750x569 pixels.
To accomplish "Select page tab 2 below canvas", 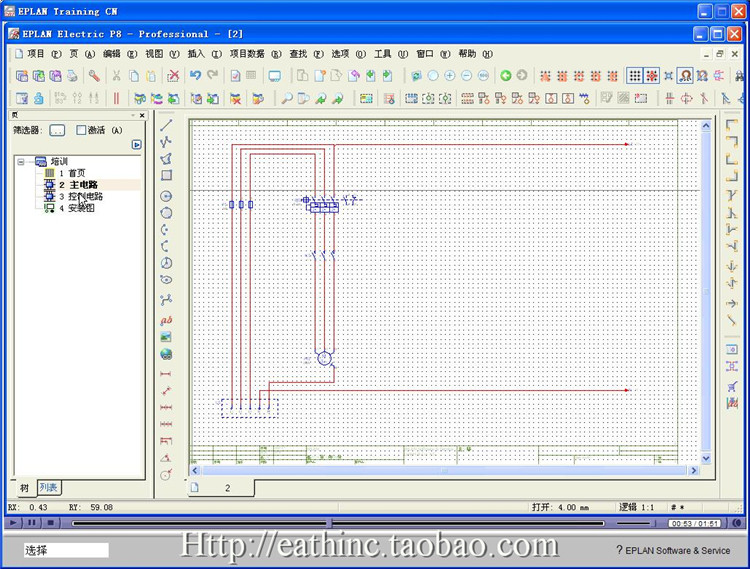I will [221, 488].
